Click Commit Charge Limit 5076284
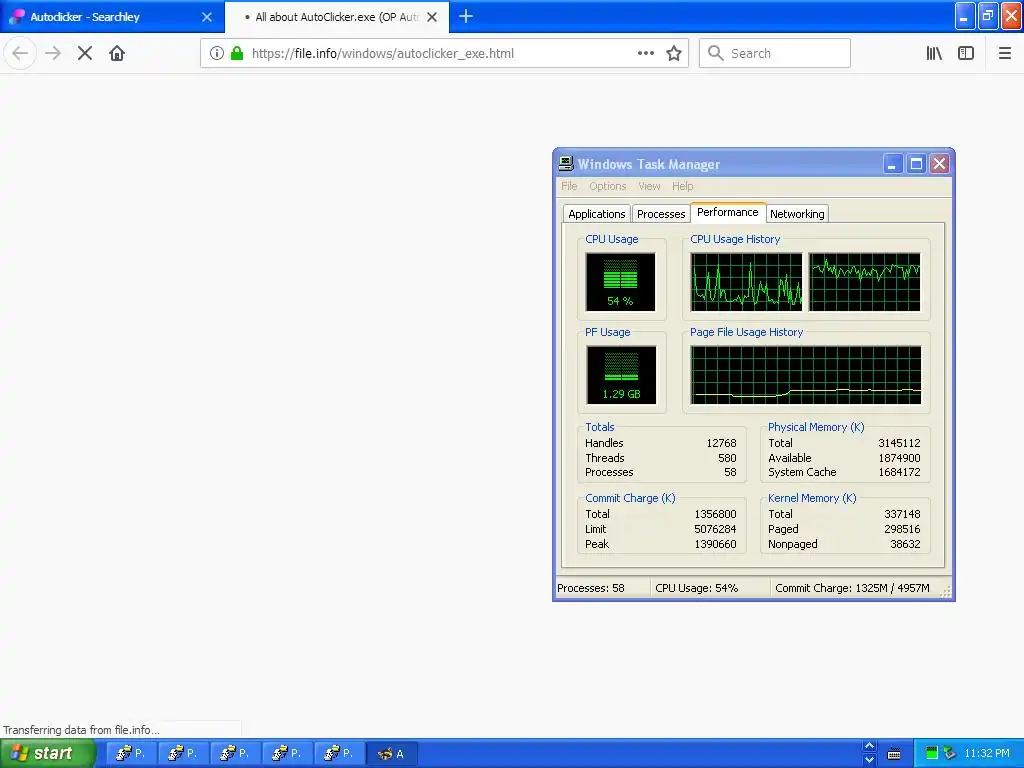 click(715, 529)
